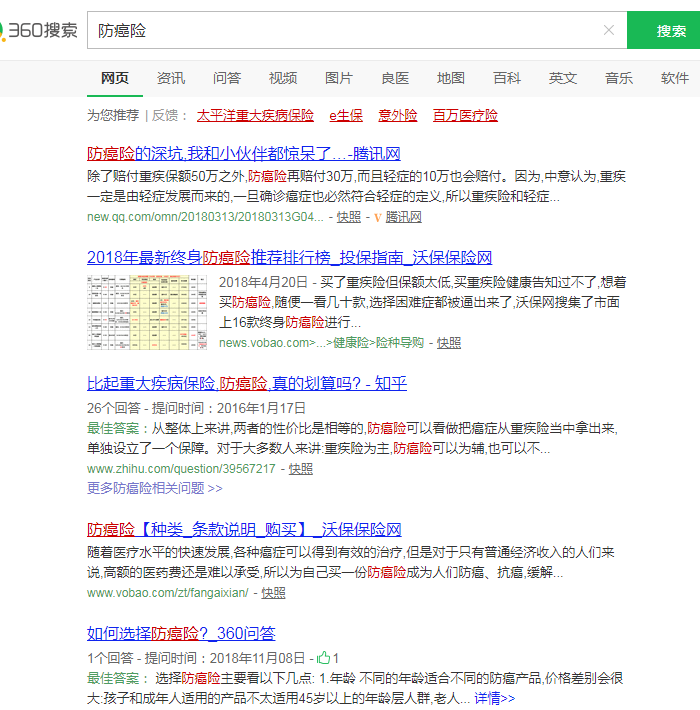Image resolution: width=700 pixels, height=710 pixels.
Task: Open the 知乎 result about 防癌险划算吗
Action: (247, 383)
